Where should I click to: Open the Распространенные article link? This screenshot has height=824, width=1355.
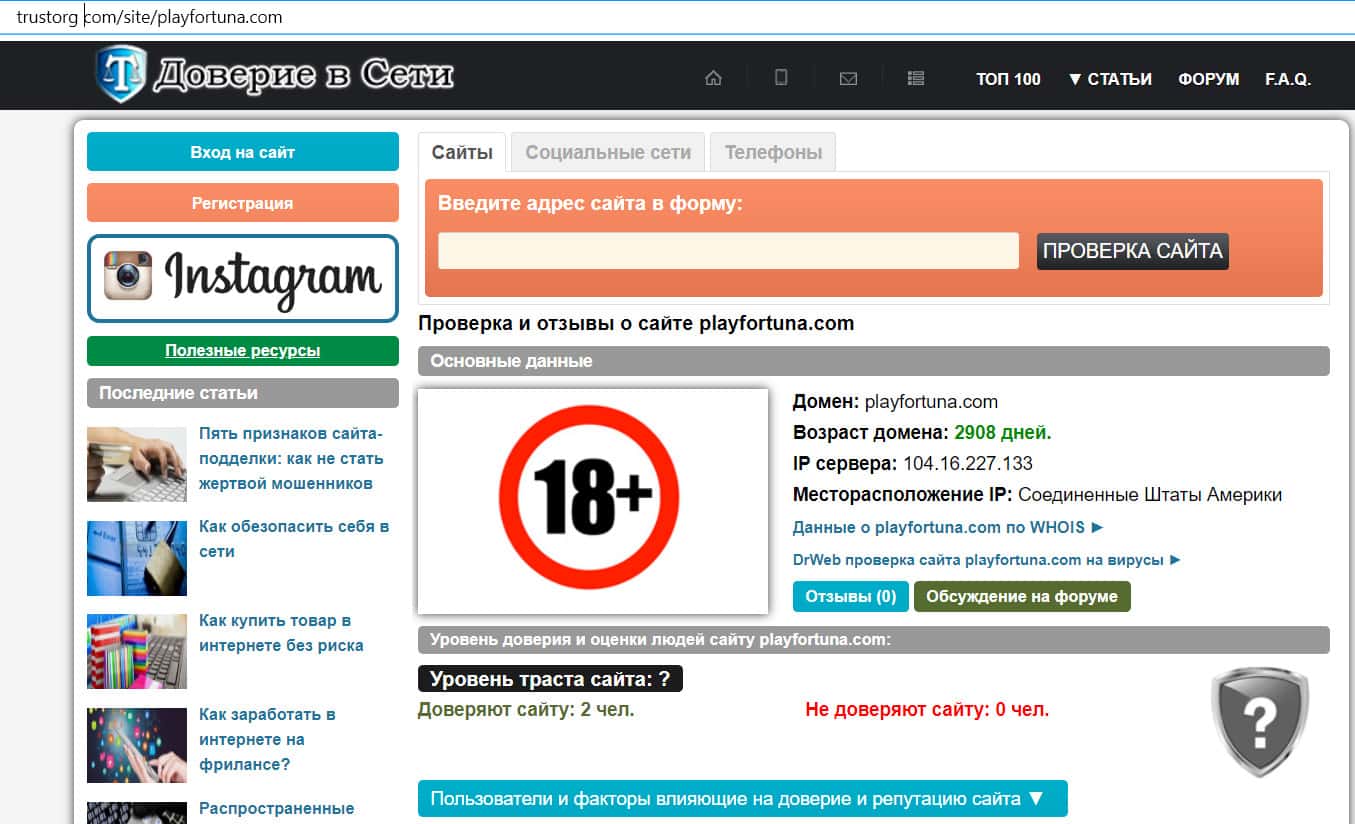coord(277,808)
